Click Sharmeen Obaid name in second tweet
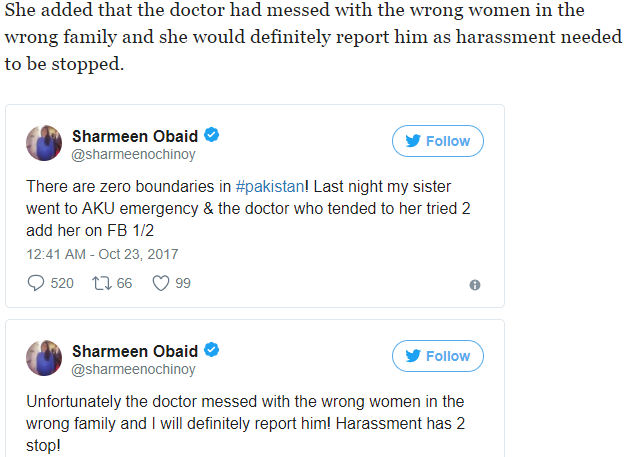 pyautogui.click(x=135, y=350)
